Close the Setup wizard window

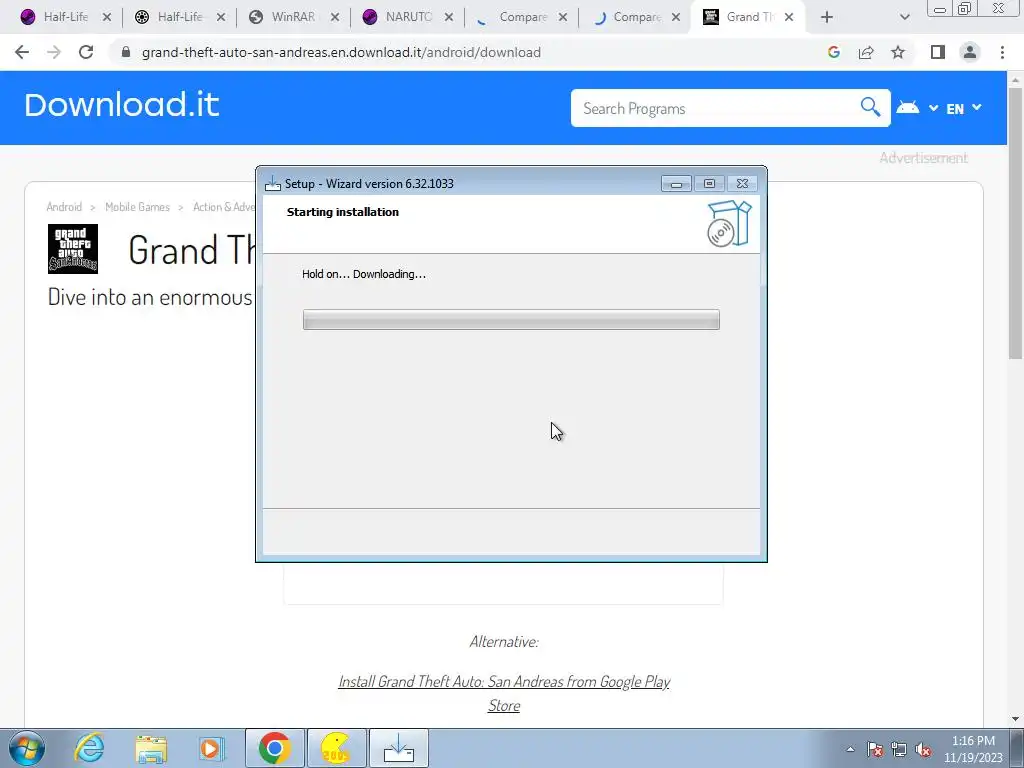(743, 184)
